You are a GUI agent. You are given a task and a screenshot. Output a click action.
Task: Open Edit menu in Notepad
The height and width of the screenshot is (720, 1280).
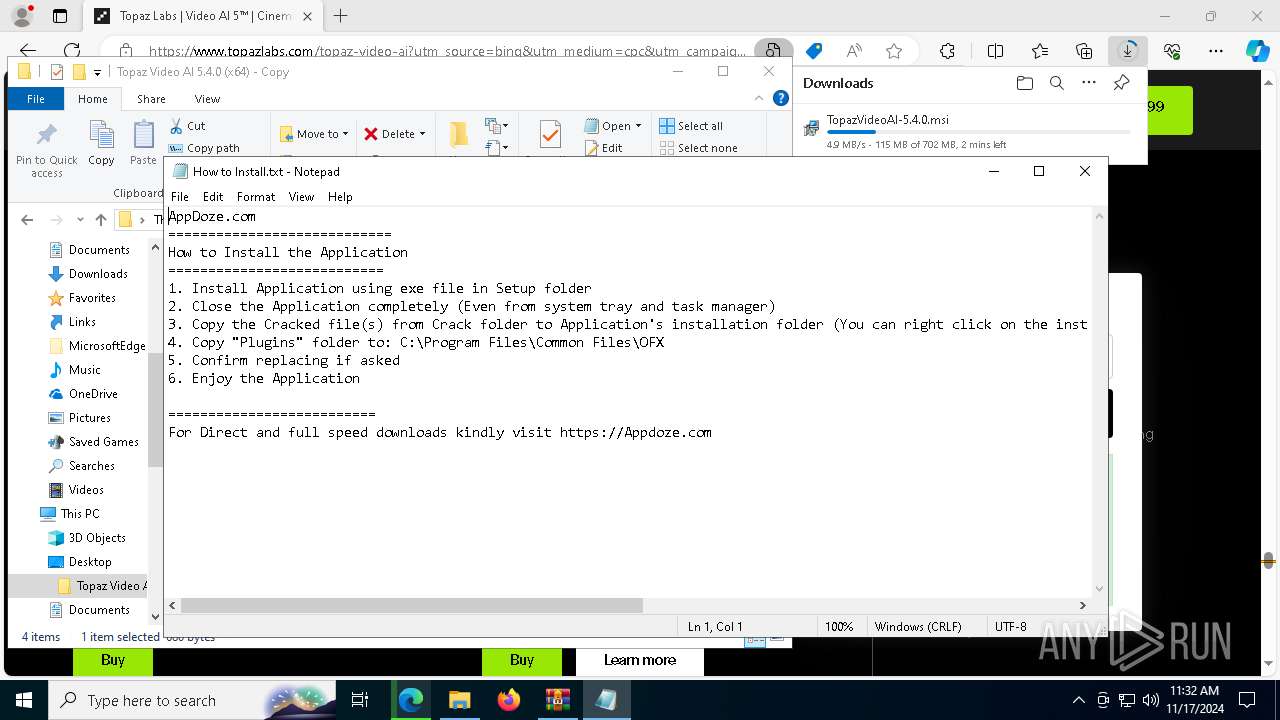(x=213, y=197)
